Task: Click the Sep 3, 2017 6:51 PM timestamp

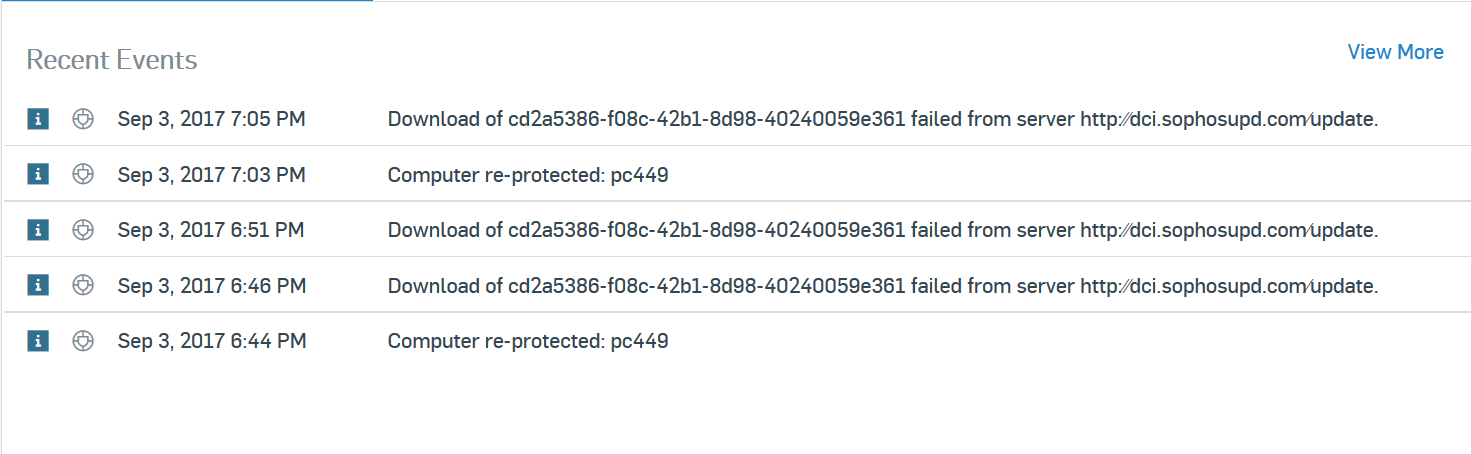Action: pos(212,231)
